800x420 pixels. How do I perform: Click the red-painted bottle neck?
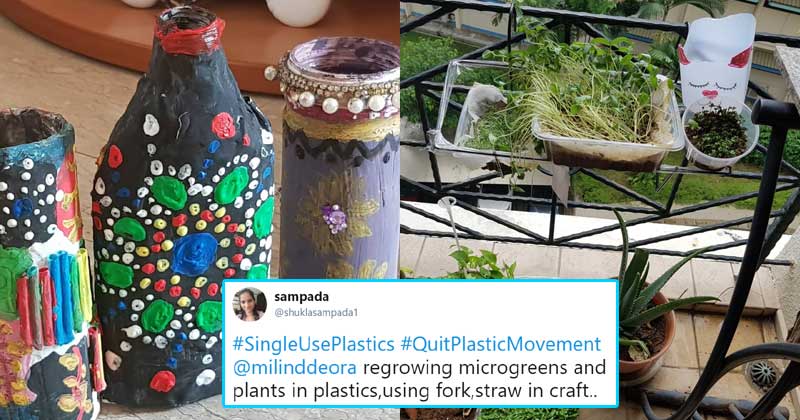190,32
